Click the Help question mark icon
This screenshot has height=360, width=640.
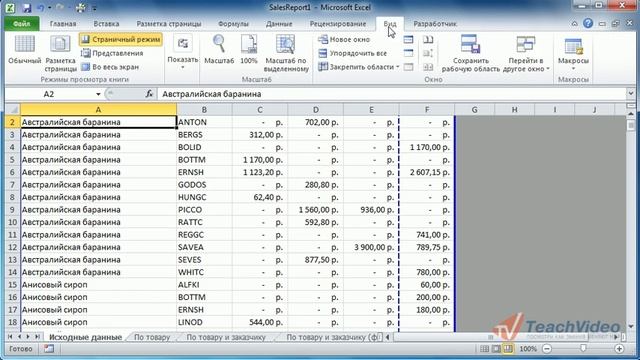[x=588, y=23]
